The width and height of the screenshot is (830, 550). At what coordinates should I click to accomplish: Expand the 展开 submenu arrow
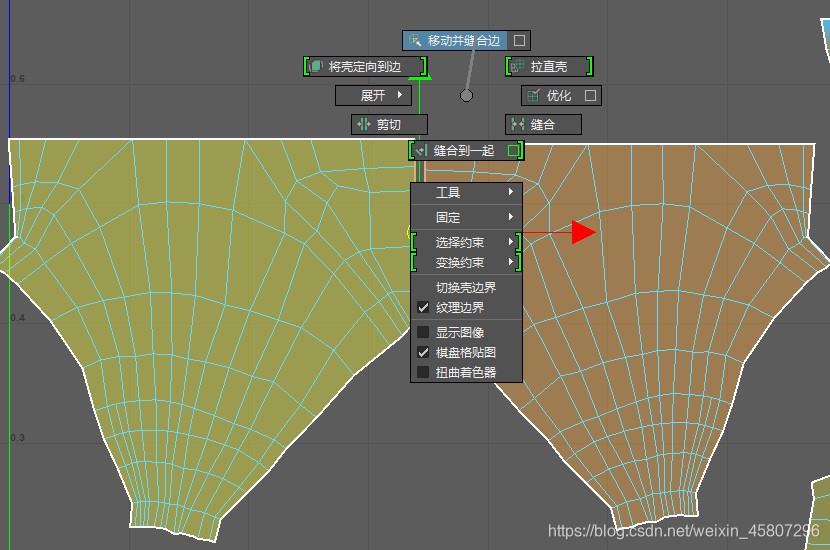pos(400,95)
